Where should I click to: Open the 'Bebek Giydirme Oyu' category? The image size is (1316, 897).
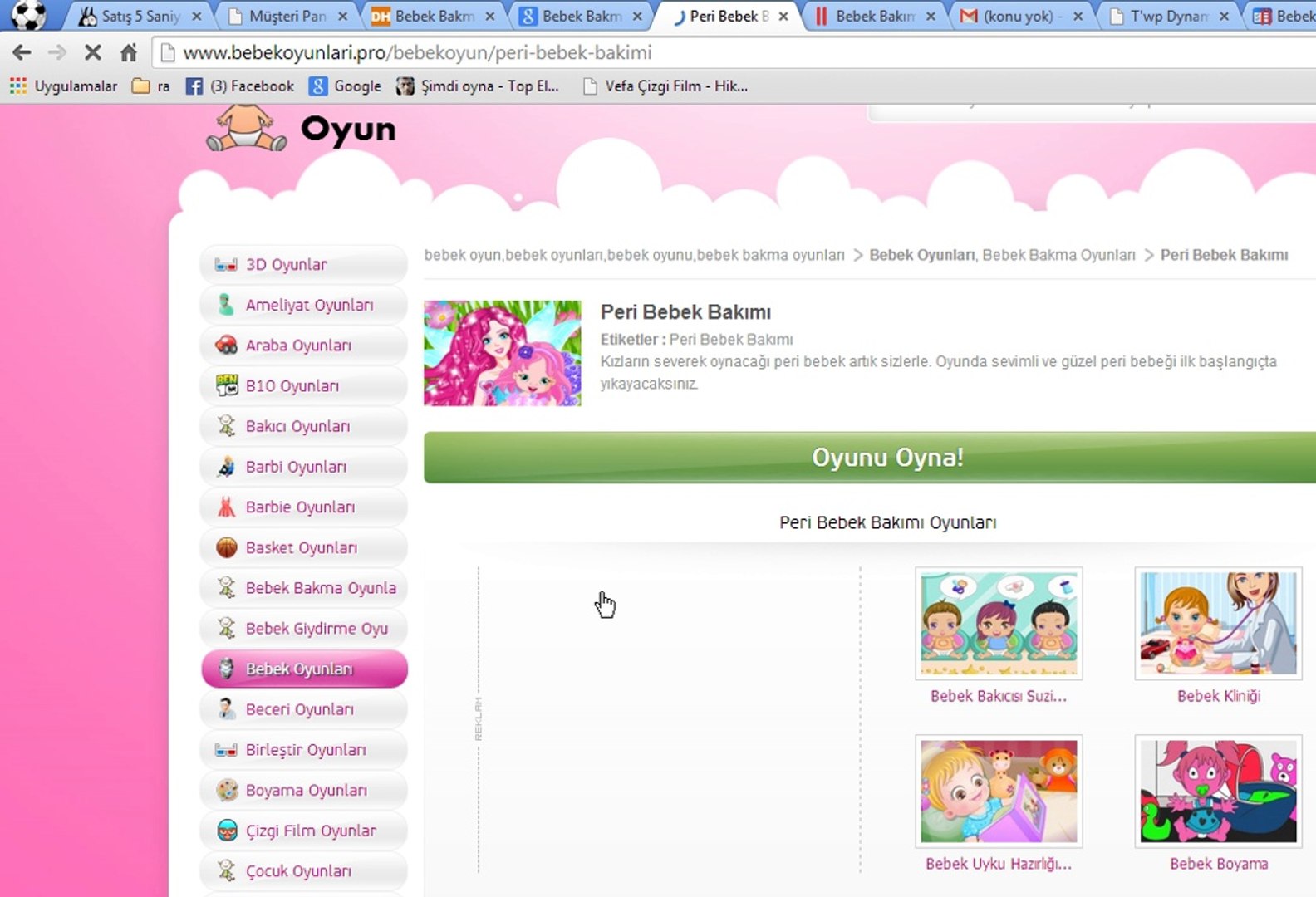304,629
